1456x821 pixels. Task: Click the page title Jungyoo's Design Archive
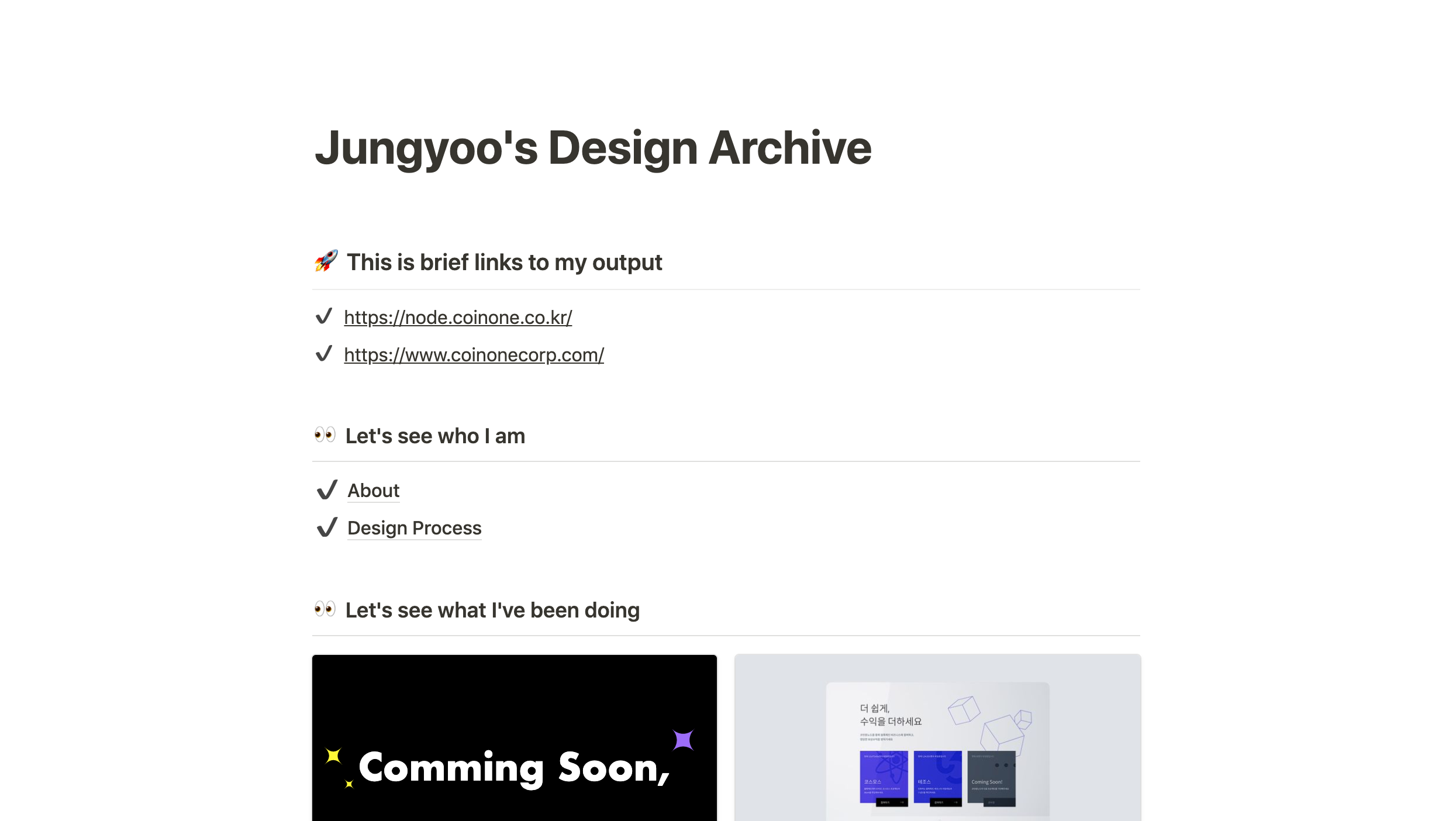[592, 148]
